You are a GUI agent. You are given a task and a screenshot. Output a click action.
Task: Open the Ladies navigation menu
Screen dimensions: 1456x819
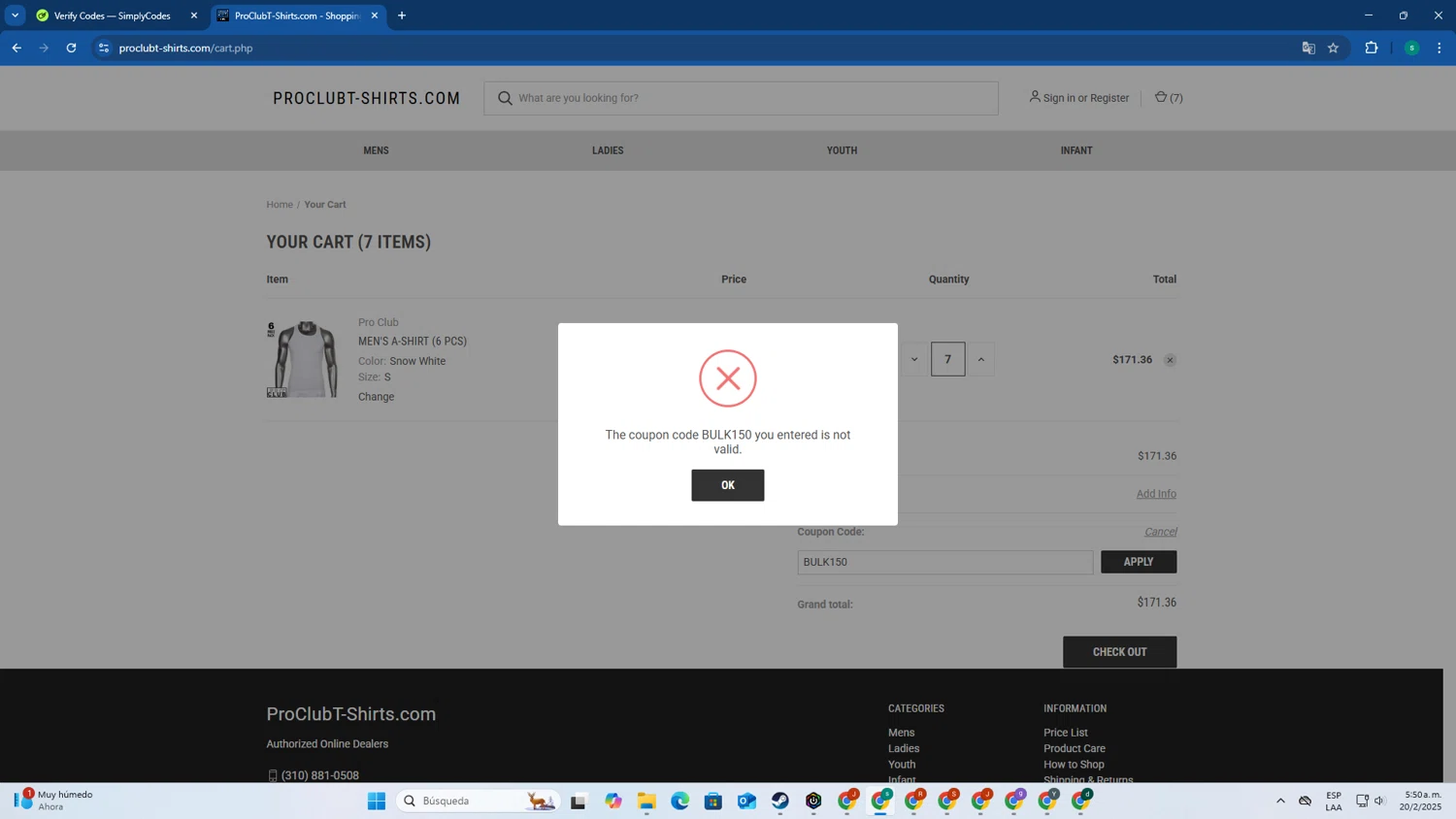608,150
